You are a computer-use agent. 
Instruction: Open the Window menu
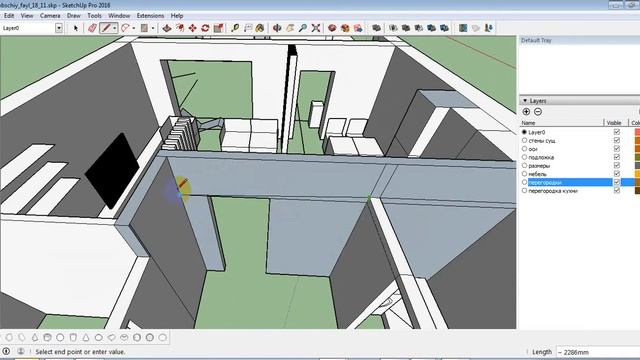coord(119,16)
